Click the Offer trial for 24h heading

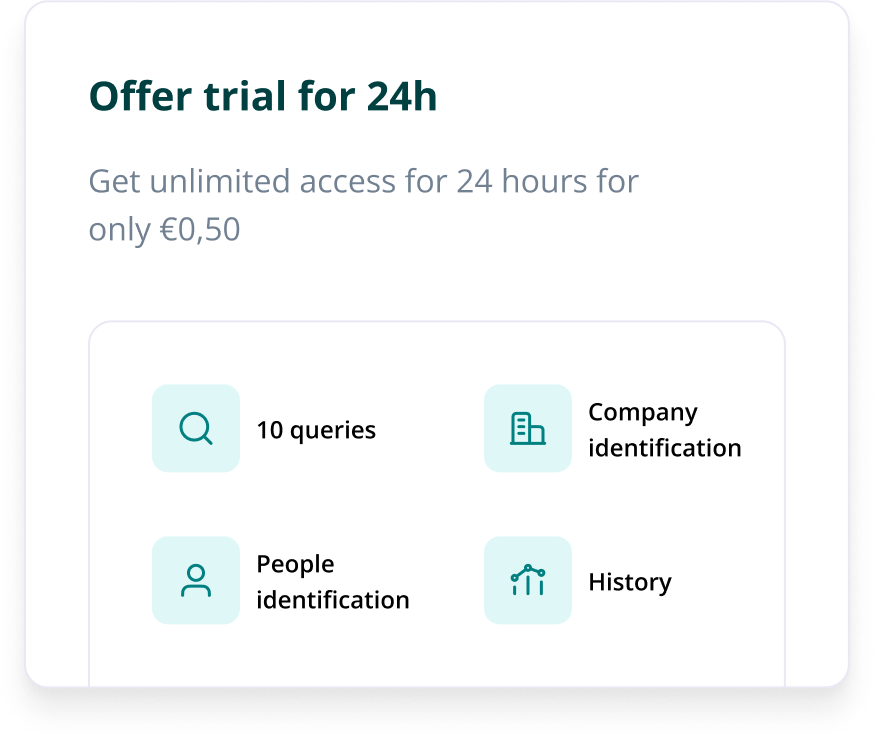(x=264, y=96)
